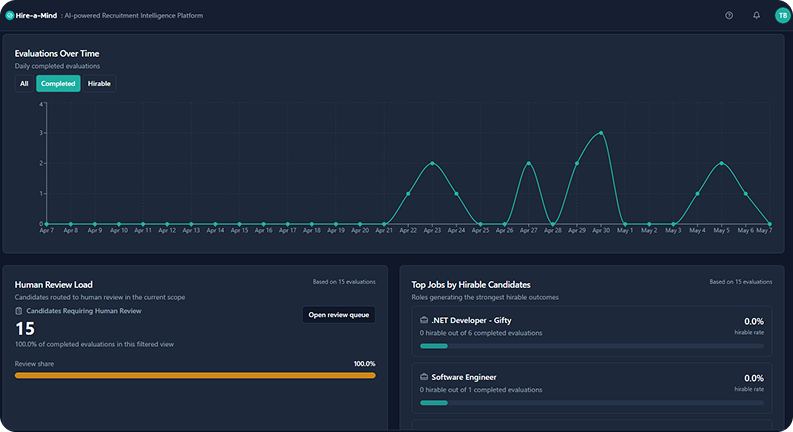Click the Human Review Load heading
Viewport: 793px width, 432px height.
[54, 285]
